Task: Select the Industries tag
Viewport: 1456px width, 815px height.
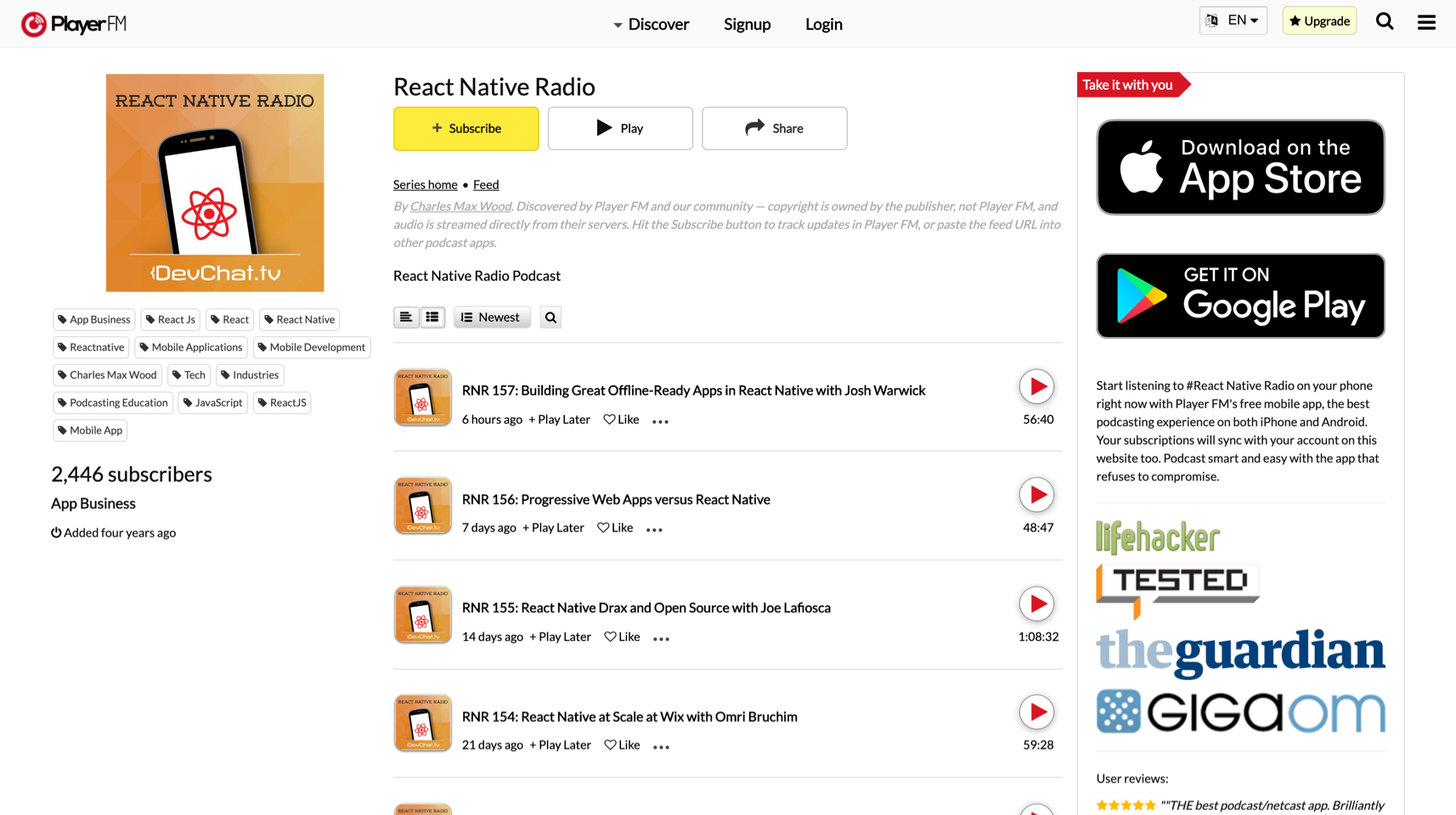Action: 250,375
